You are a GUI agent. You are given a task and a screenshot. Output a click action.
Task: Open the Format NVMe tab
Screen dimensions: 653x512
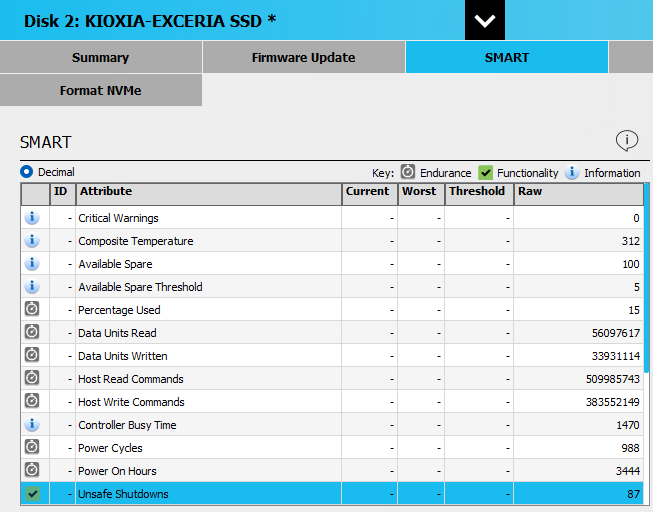coord(100,90)
